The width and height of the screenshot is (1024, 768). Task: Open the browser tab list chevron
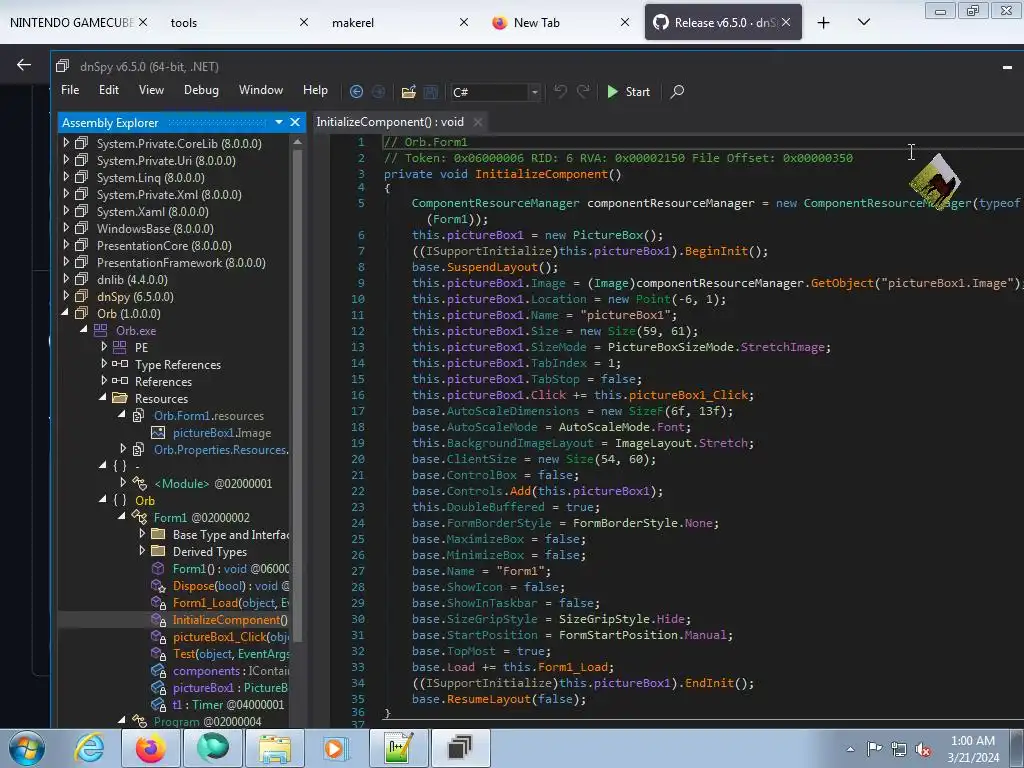point(863,22)
